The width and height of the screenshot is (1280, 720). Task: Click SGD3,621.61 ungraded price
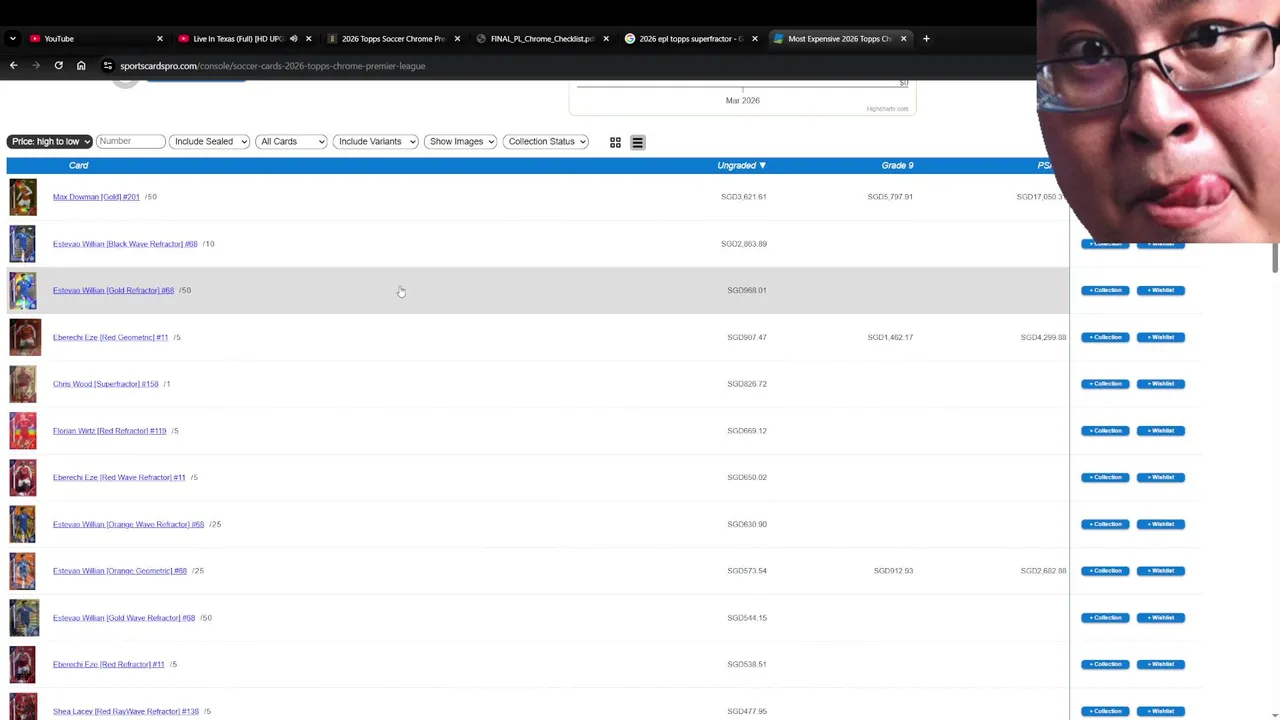pyautogui.click(x=743, y=197)
